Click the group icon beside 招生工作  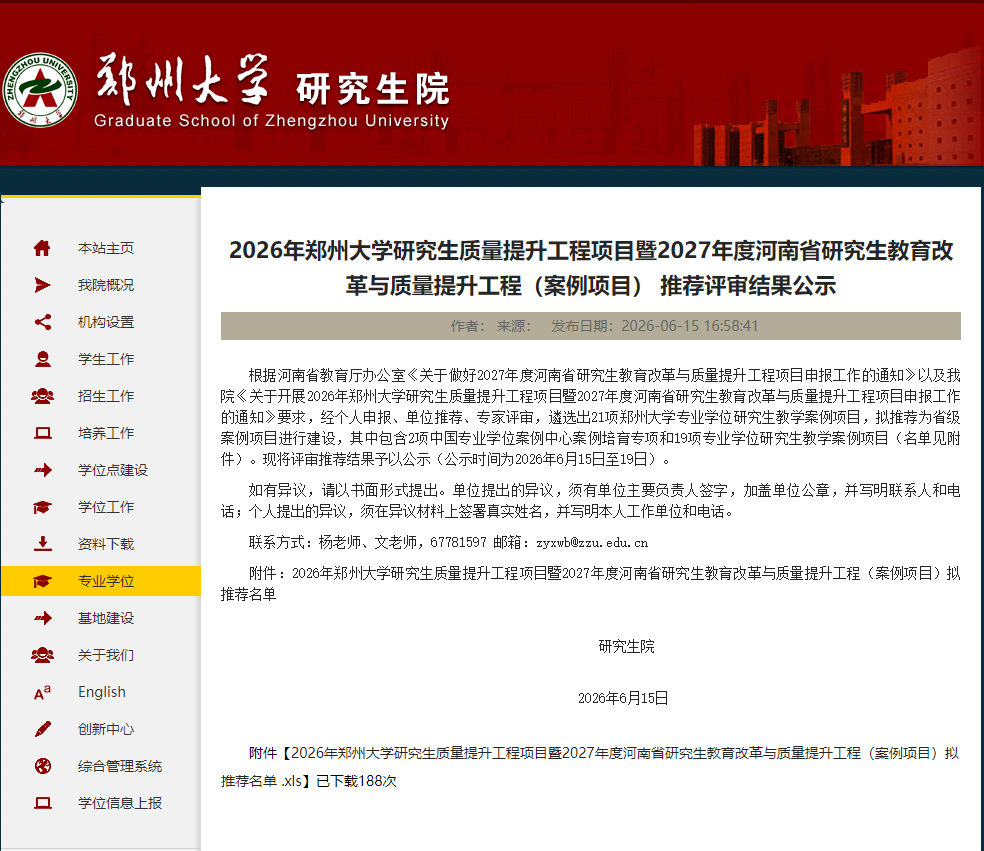42,396
